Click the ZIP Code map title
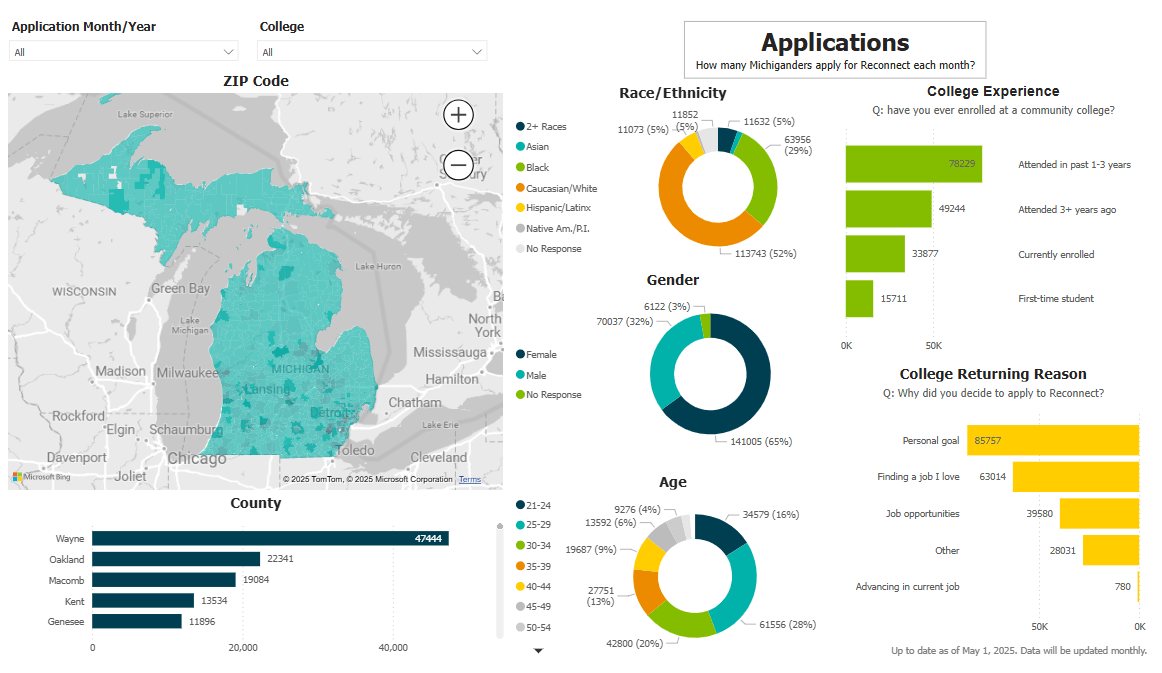Image resolution: width=1162 pixels, height=673 pixels. (x=256, y=81)
